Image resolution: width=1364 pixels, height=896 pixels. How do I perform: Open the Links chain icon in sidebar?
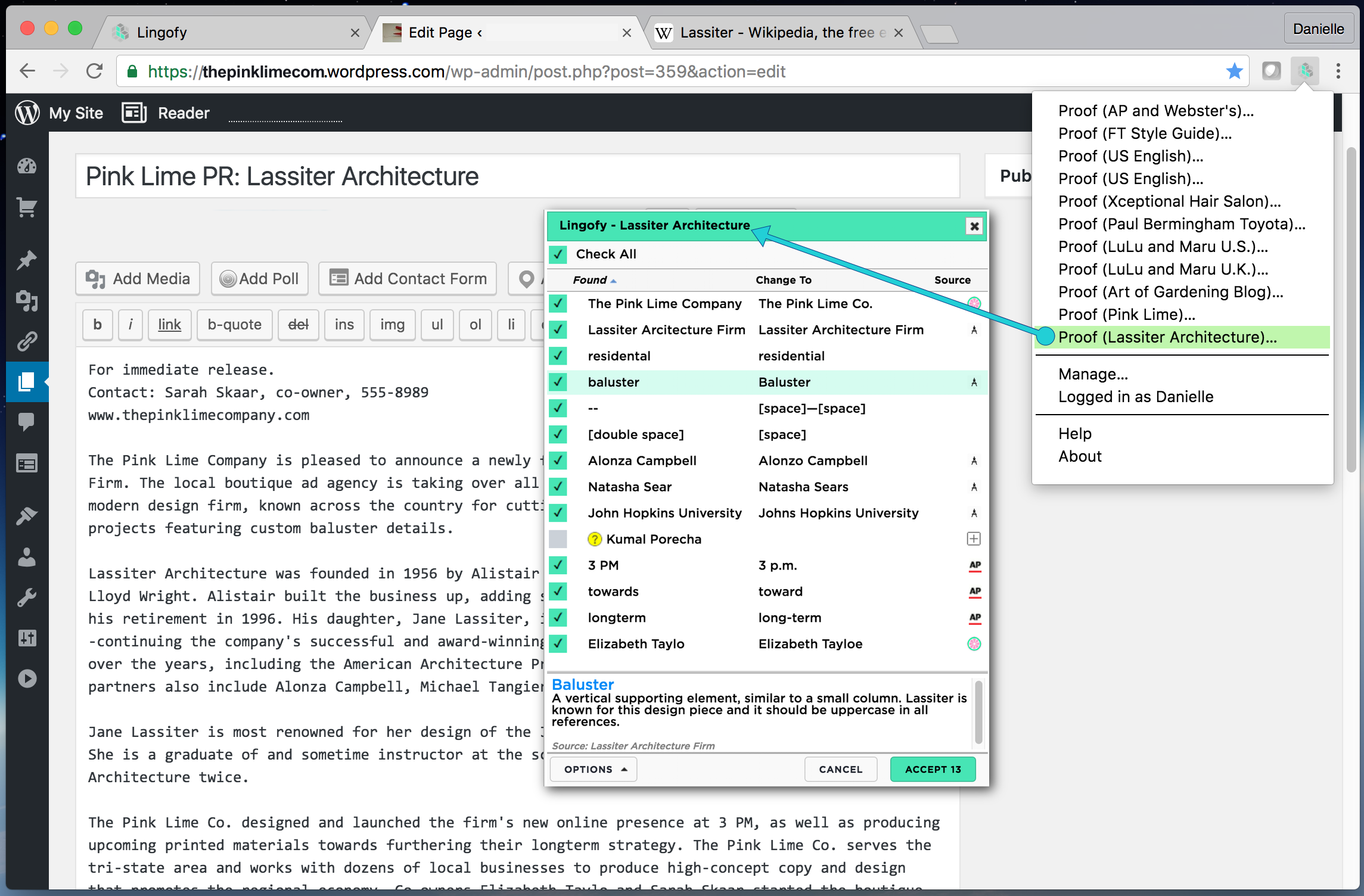[27, 341]
